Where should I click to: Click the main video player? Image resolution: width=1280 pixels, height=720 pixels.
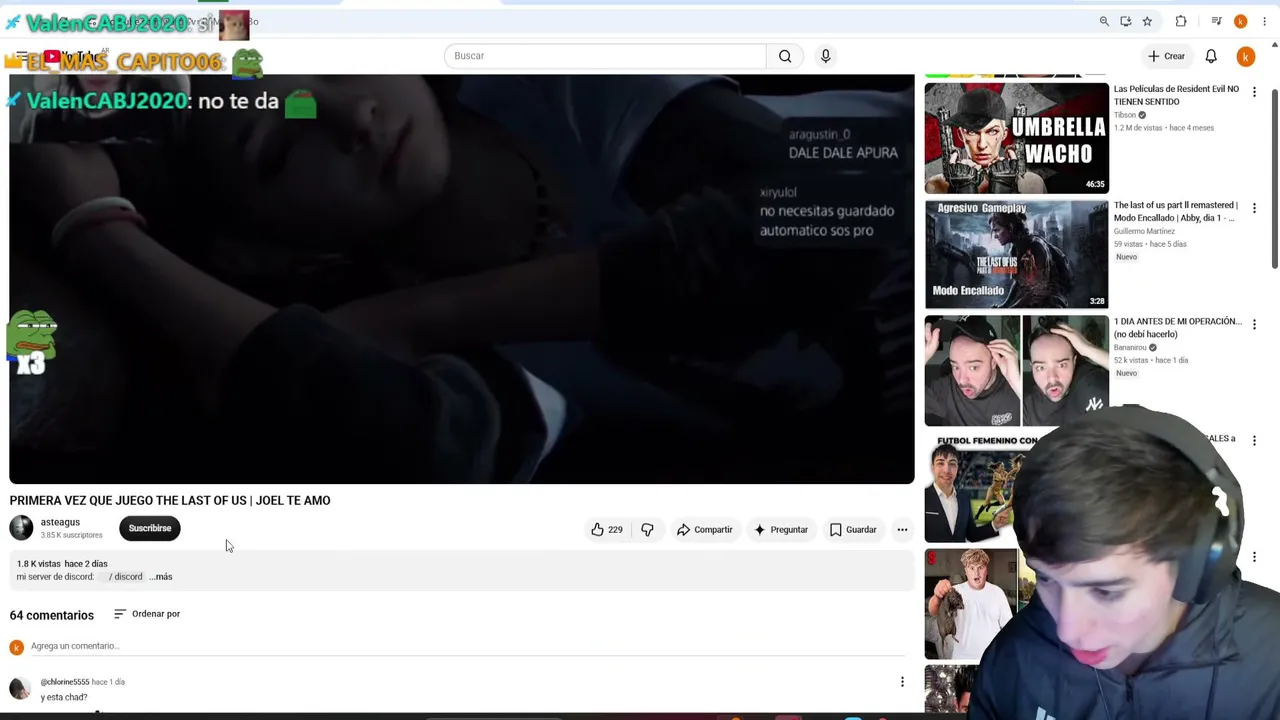point(462,279)
